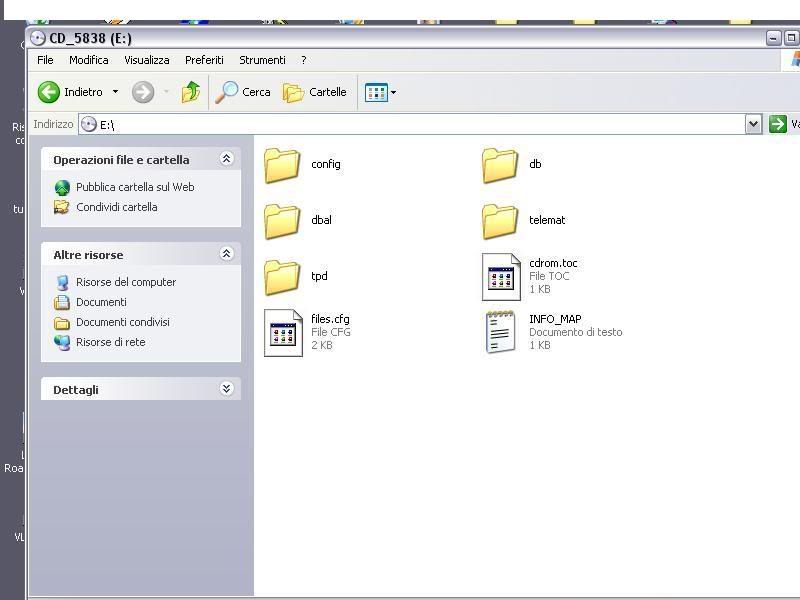Click the address bar showing E:\
800x600 pixels.
point(412,124)
